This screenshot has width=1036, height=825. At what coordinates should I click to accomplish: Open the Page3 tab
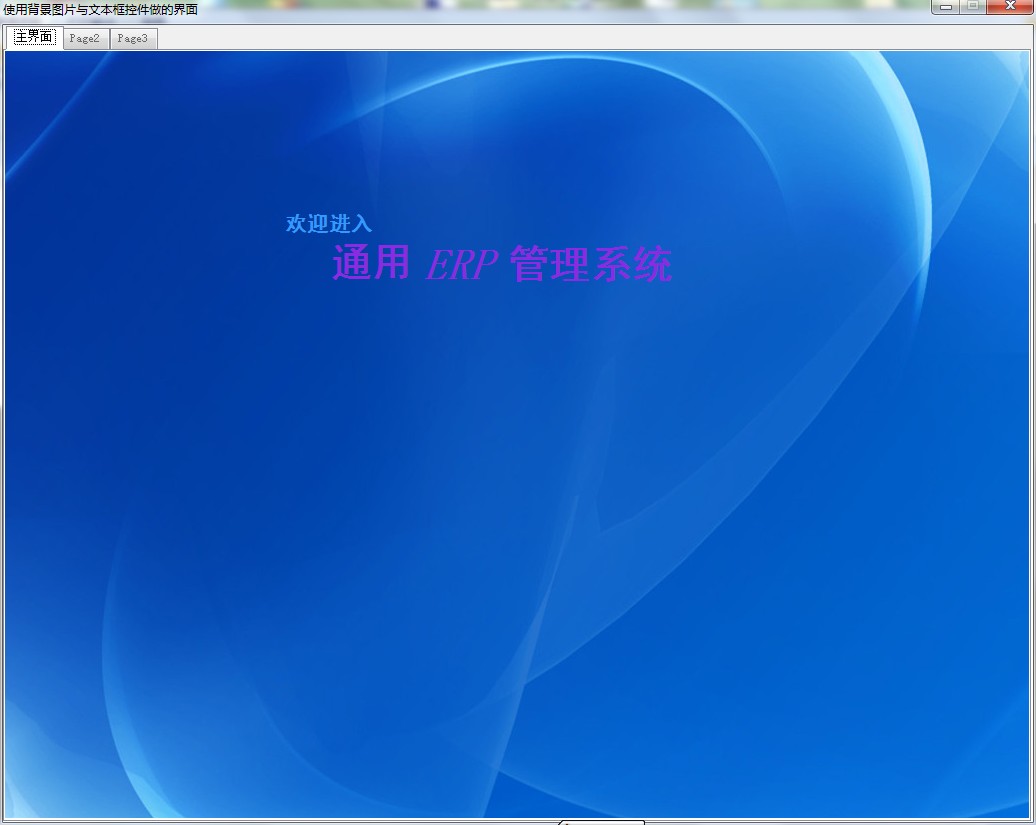[x=133, y=39]
